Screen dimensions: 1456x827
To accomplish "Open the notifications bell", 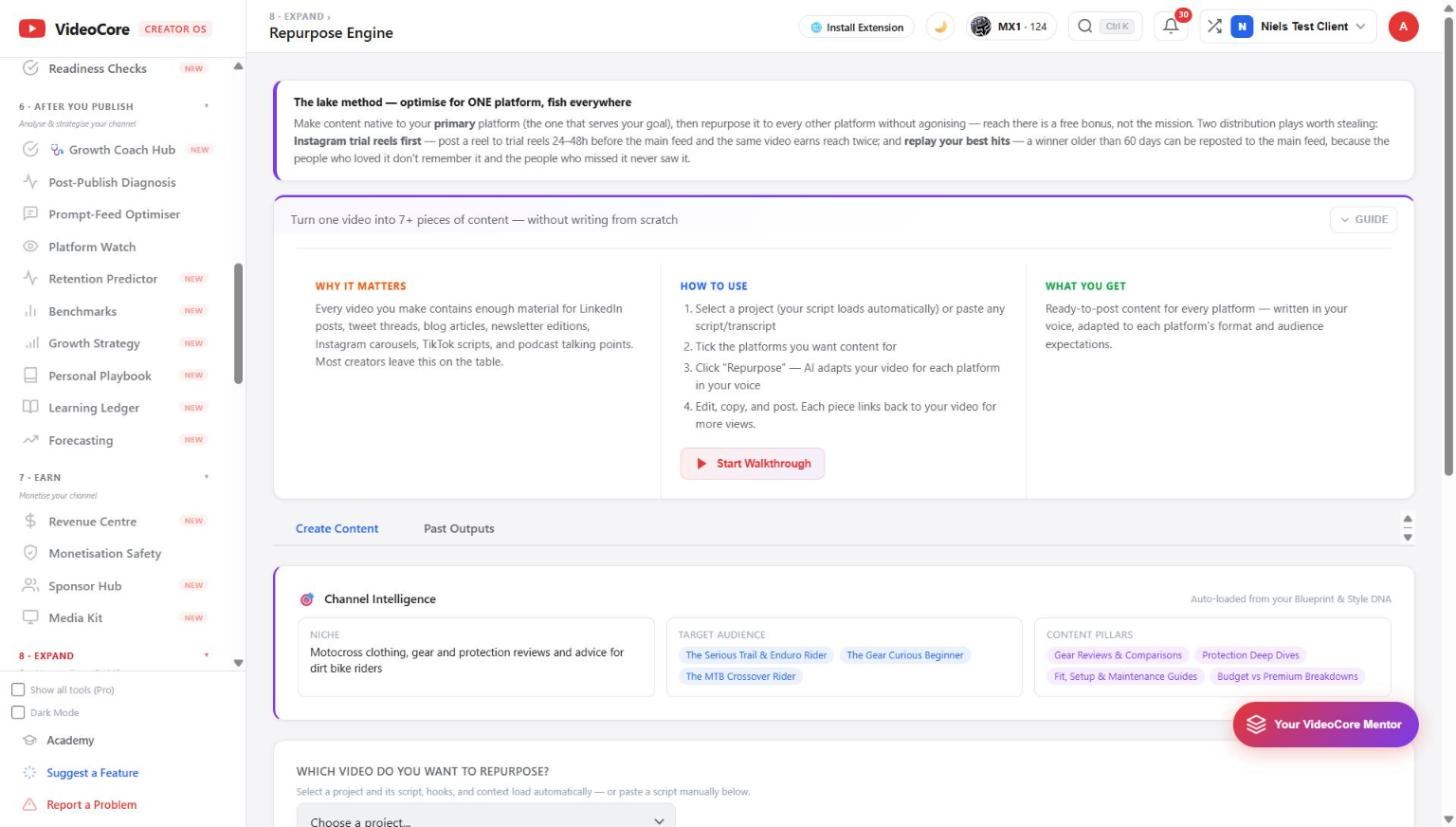I will click(x=1170, y=27).
